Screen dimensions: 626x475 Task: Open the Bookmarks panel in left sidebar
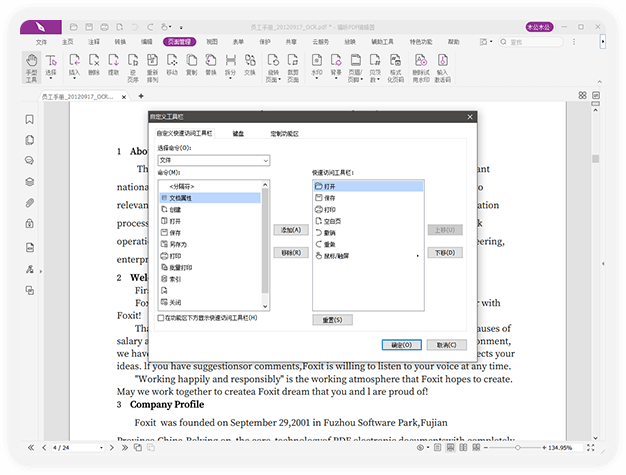tap(30, 119)
